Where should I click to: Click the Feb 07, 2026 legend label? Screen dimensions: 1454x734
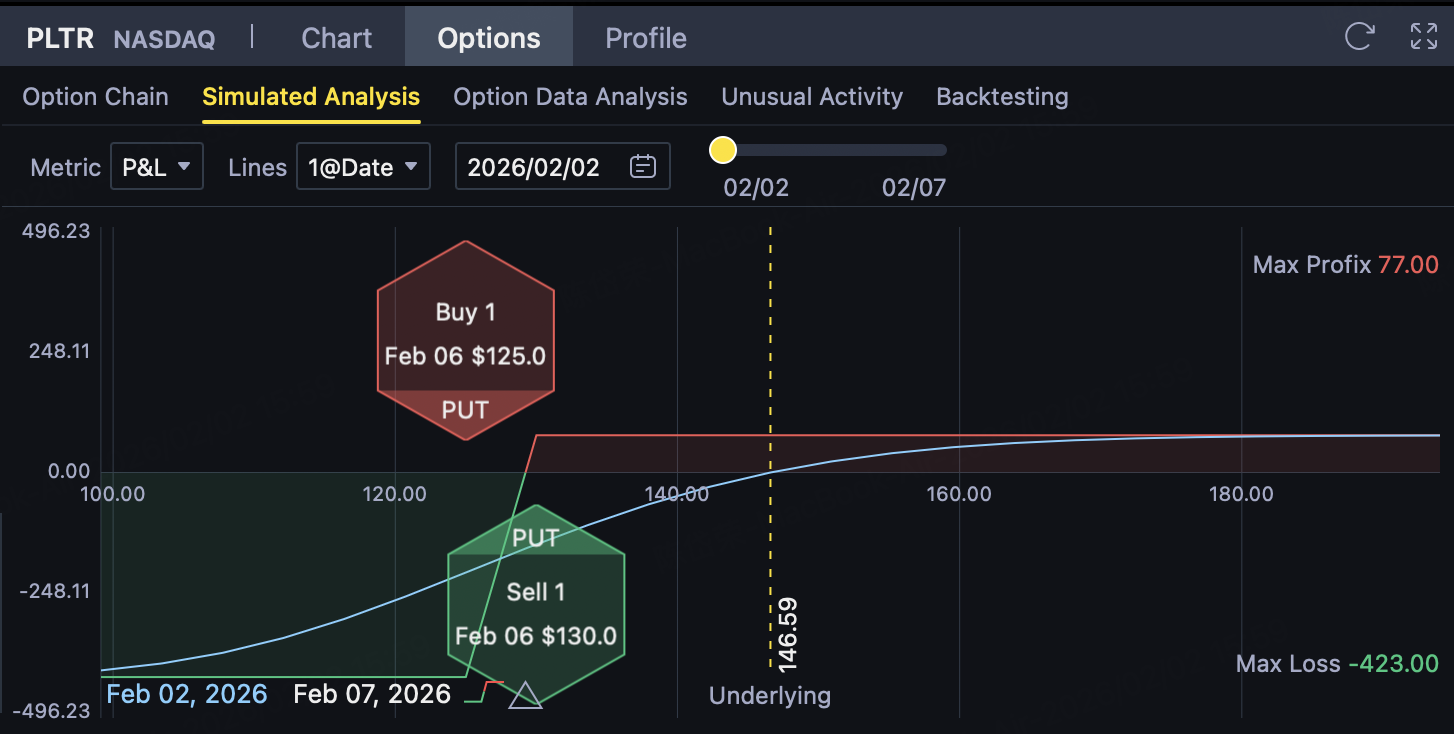(x=372, y=694)
